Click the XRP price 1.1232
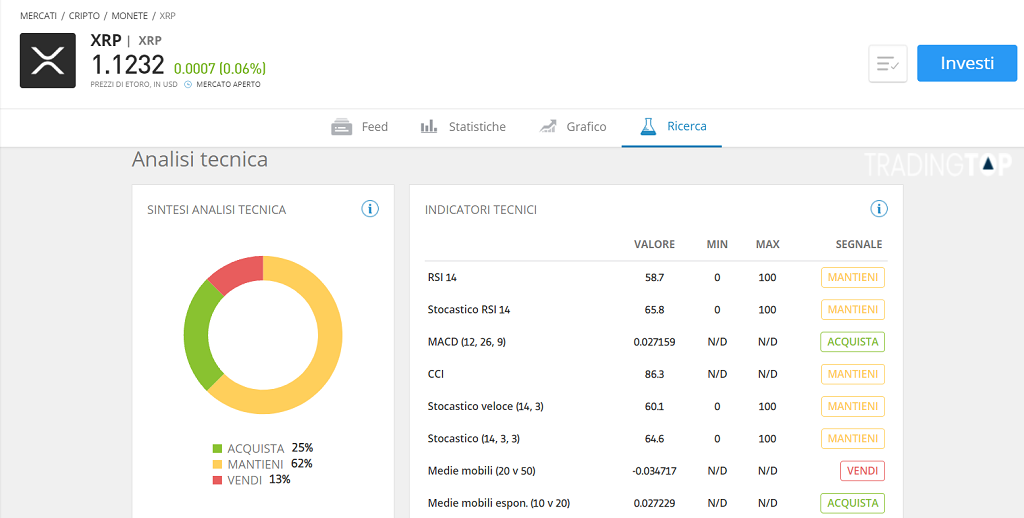Viewport: 1024px width, 518px height. 127,65
